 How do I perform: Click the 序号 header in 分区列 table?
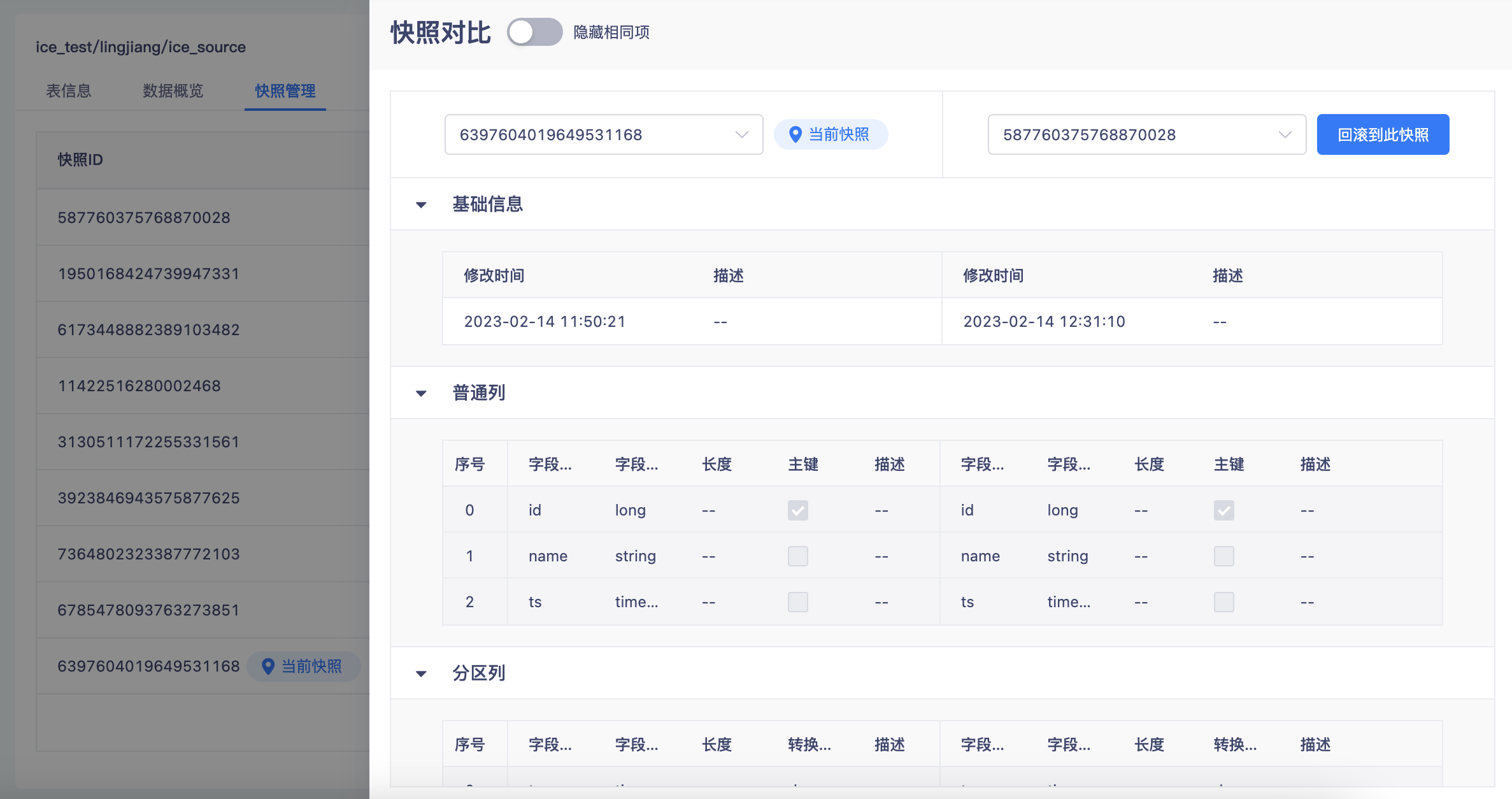tap(470, 744)
